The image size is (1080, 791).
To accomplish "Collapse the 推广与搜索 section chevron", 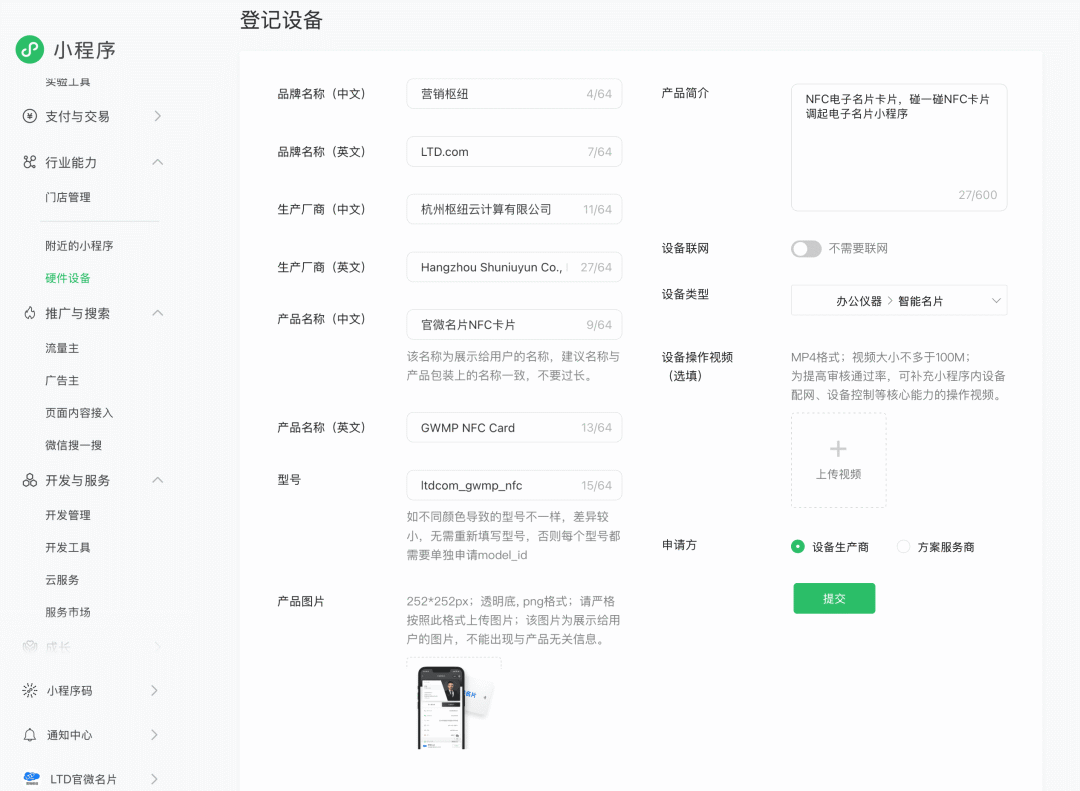I will point(158,313).
